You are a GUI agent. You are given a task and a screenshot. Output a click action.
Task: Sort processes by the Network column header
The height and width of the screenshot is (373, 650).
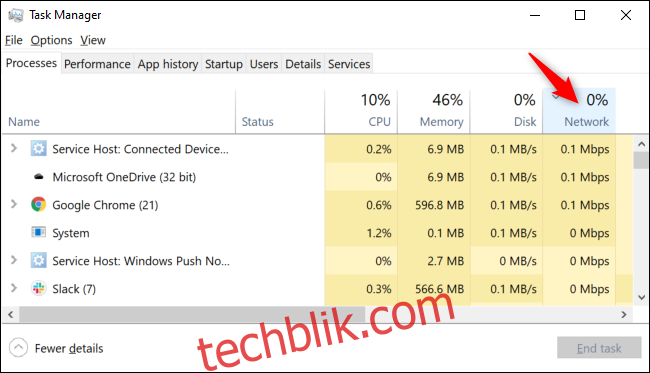tap(579, 111)
